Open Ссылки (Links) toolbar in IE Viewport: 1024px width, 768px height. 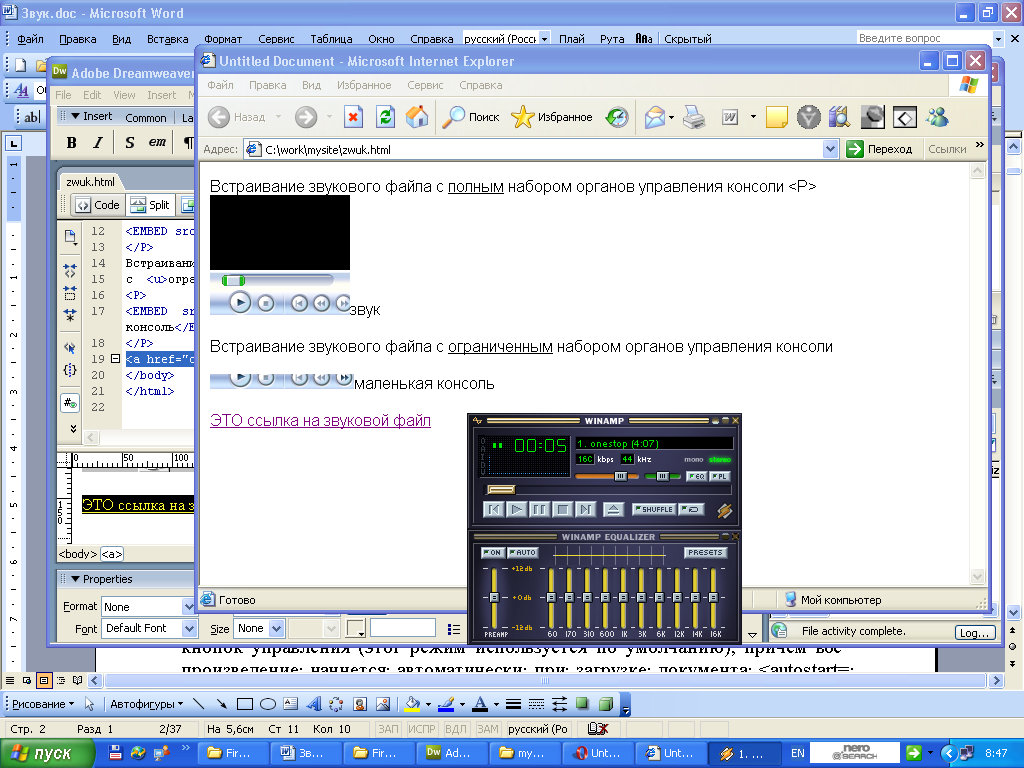pos(947,149)
